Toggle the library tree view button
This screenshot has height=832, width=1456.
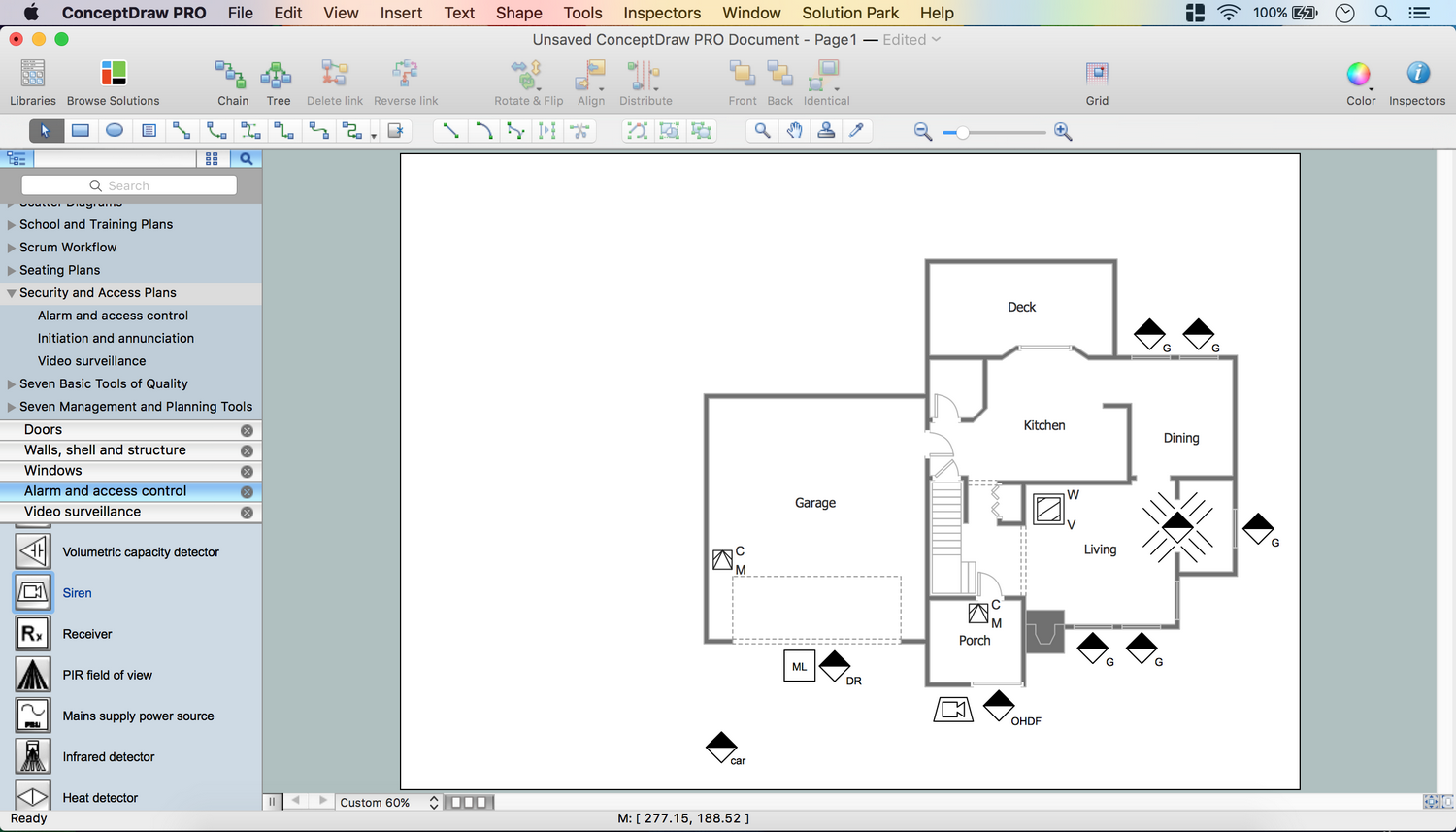coord(17,158)
